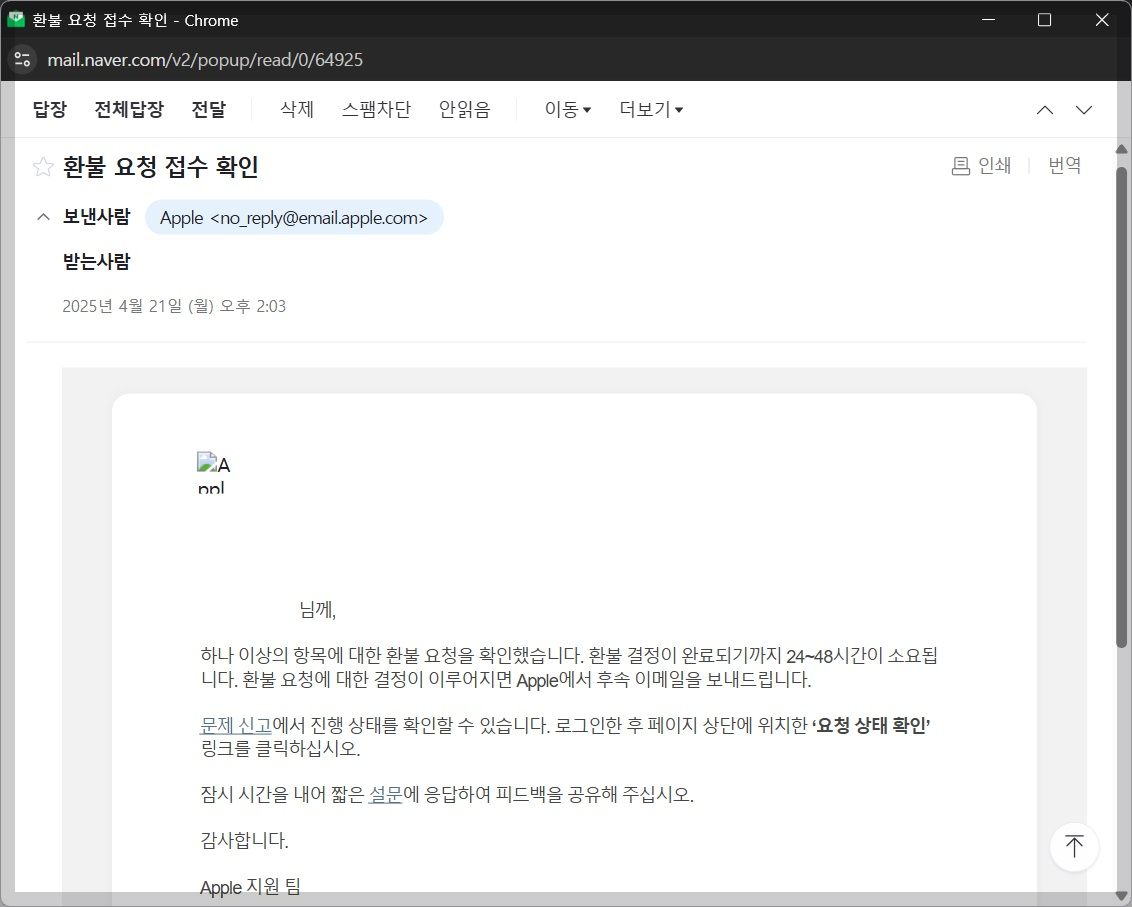Click the bold '요청 상태 확인' text

coord(871,725)
